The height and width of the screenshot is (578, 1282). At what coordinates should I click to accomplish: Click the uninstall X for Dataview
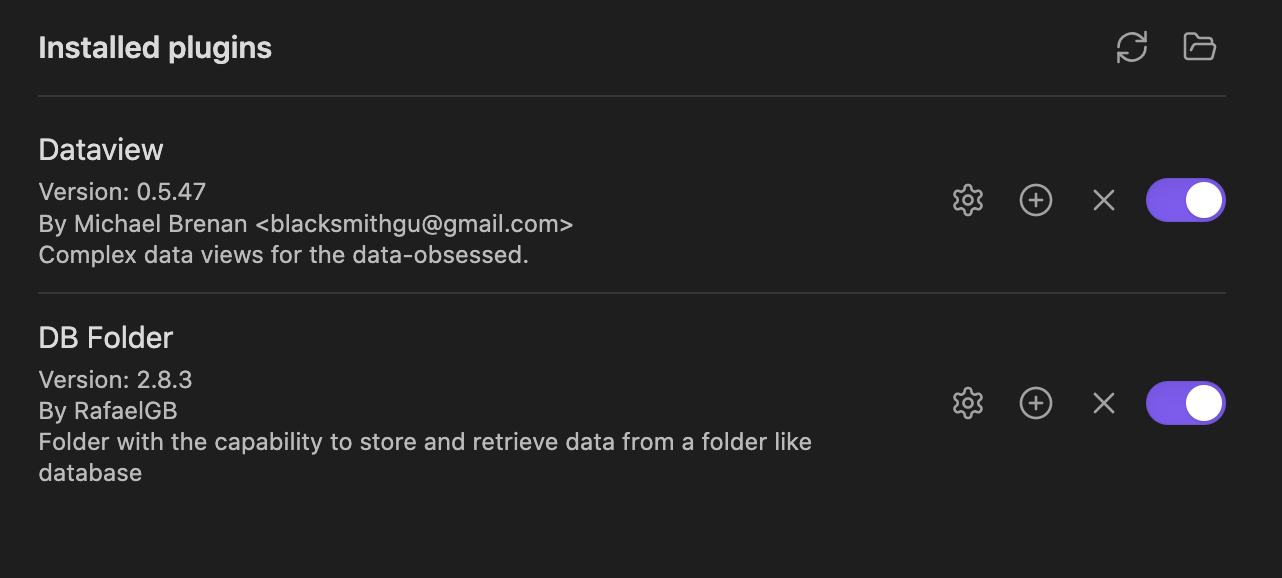[x=1103, y=200]
